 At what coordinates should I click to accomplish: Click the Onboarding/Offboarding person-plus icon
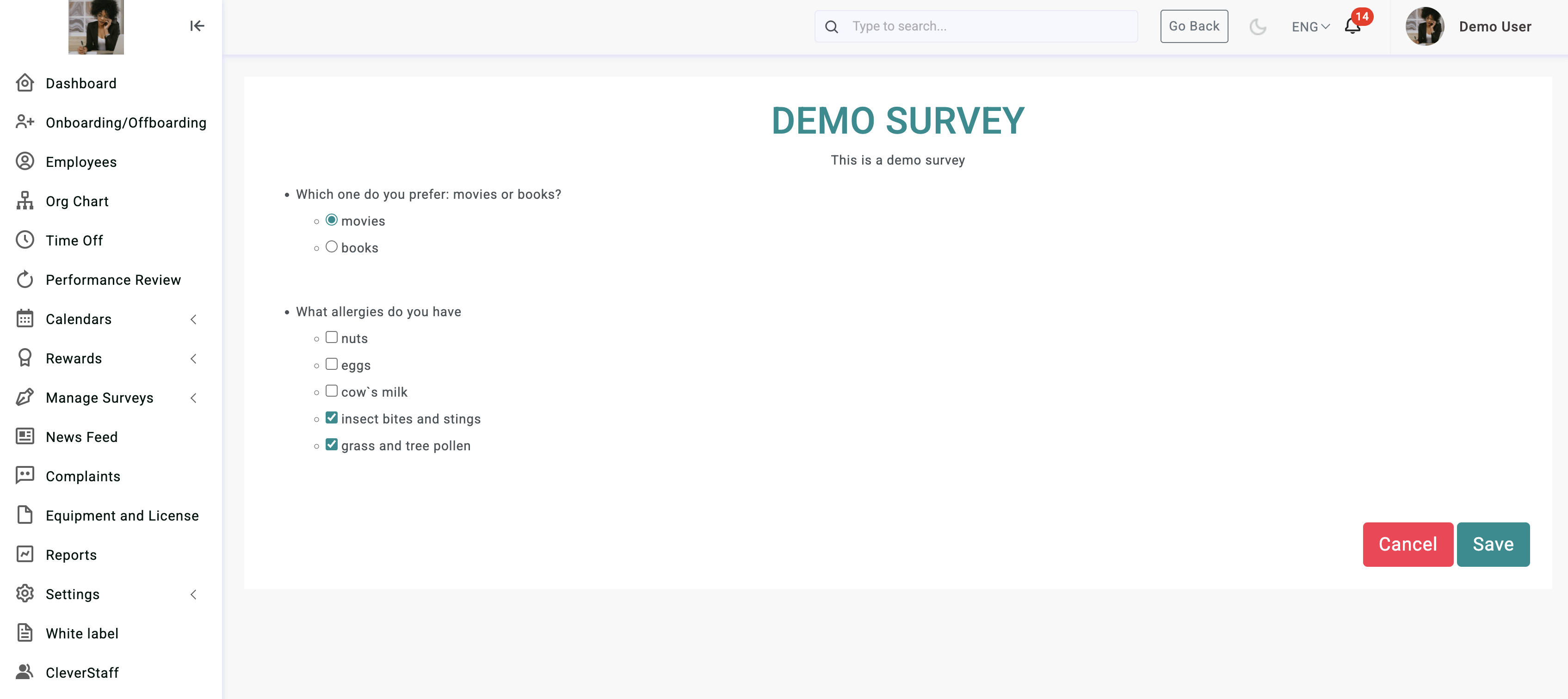click(25, 123)
